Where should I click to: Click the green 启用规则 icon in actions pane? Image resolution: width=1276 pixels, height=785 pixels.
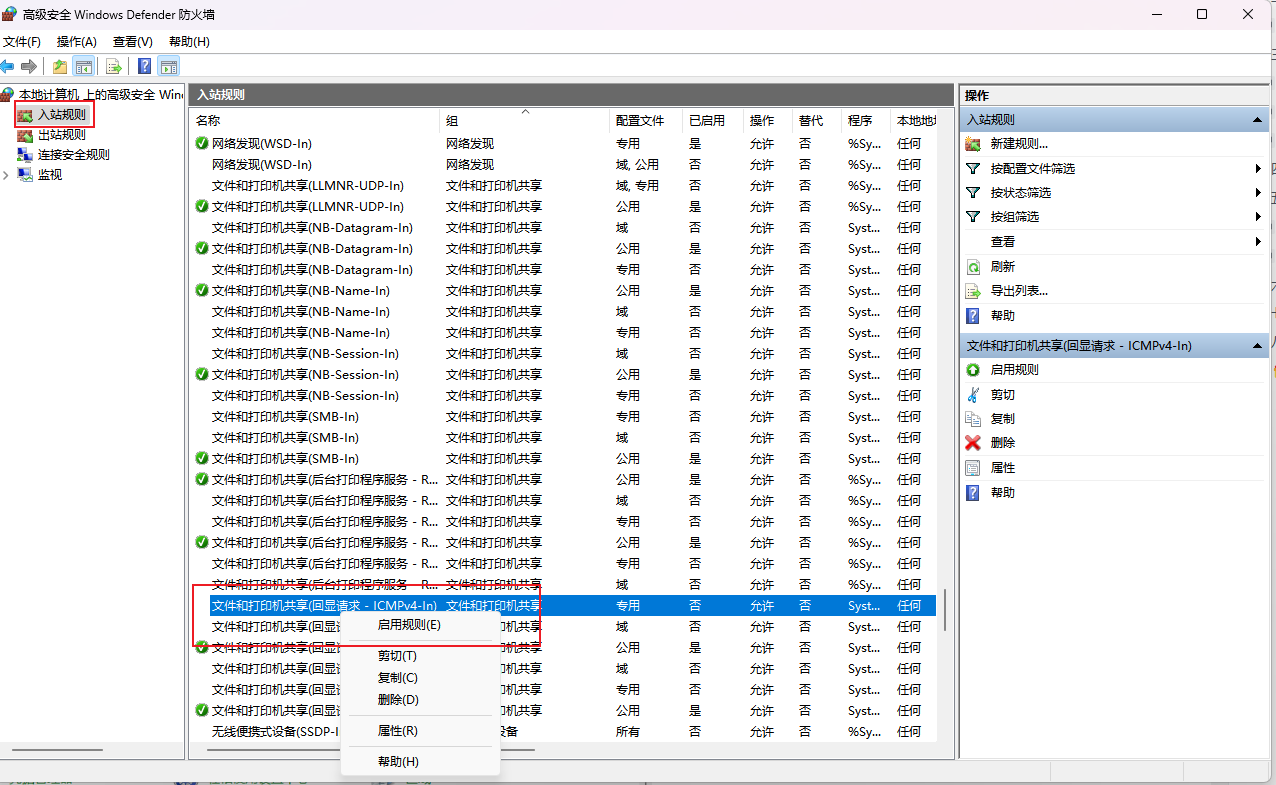click(973, 370)
